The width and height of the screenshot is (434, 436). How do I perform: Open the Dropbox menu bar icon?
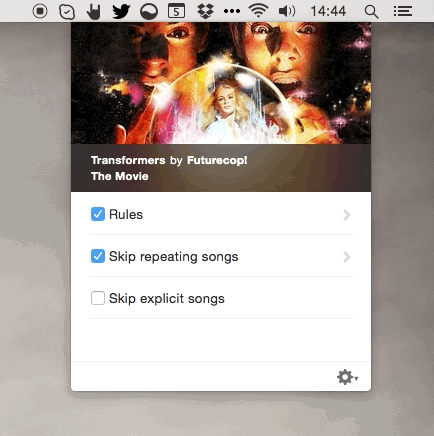point(205,11)
